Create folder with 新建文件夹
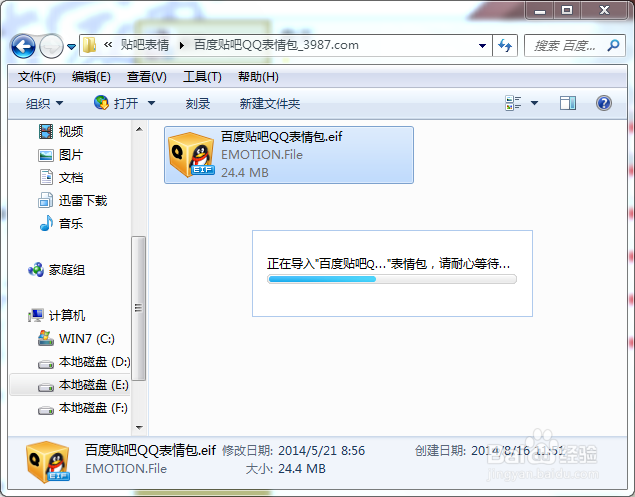The width and height of the screenshot is (635, 497). click(x=270, y=104)
